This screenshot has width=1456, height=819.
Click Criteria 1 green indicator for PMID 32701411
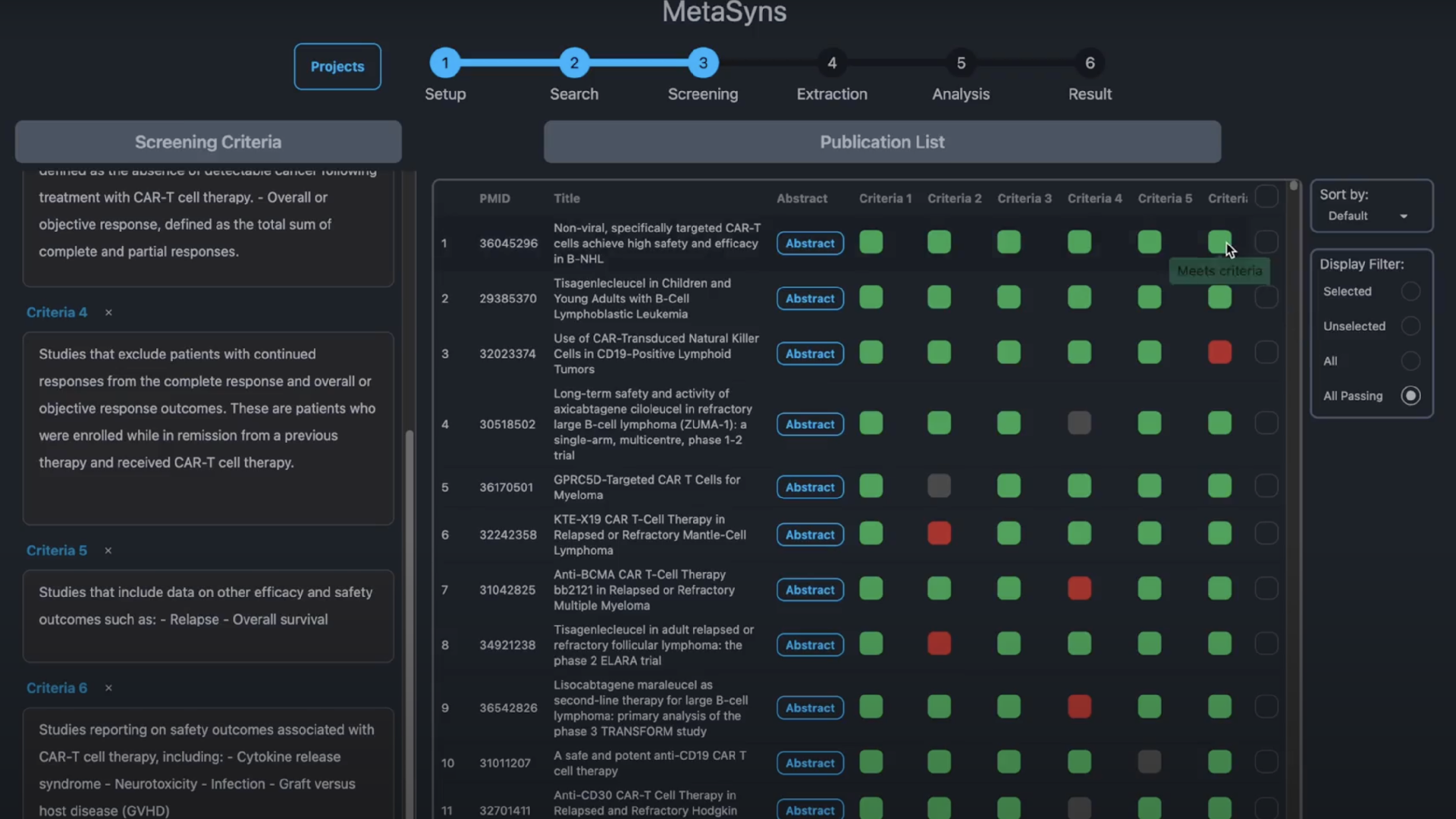tap(871, 808)
